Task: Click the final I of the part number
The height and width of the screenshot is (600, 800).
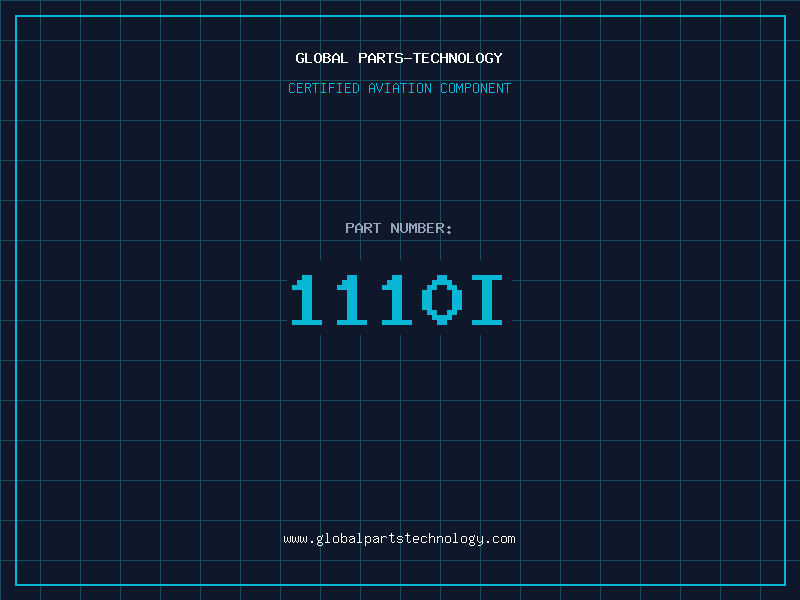Action: (487, 300)
